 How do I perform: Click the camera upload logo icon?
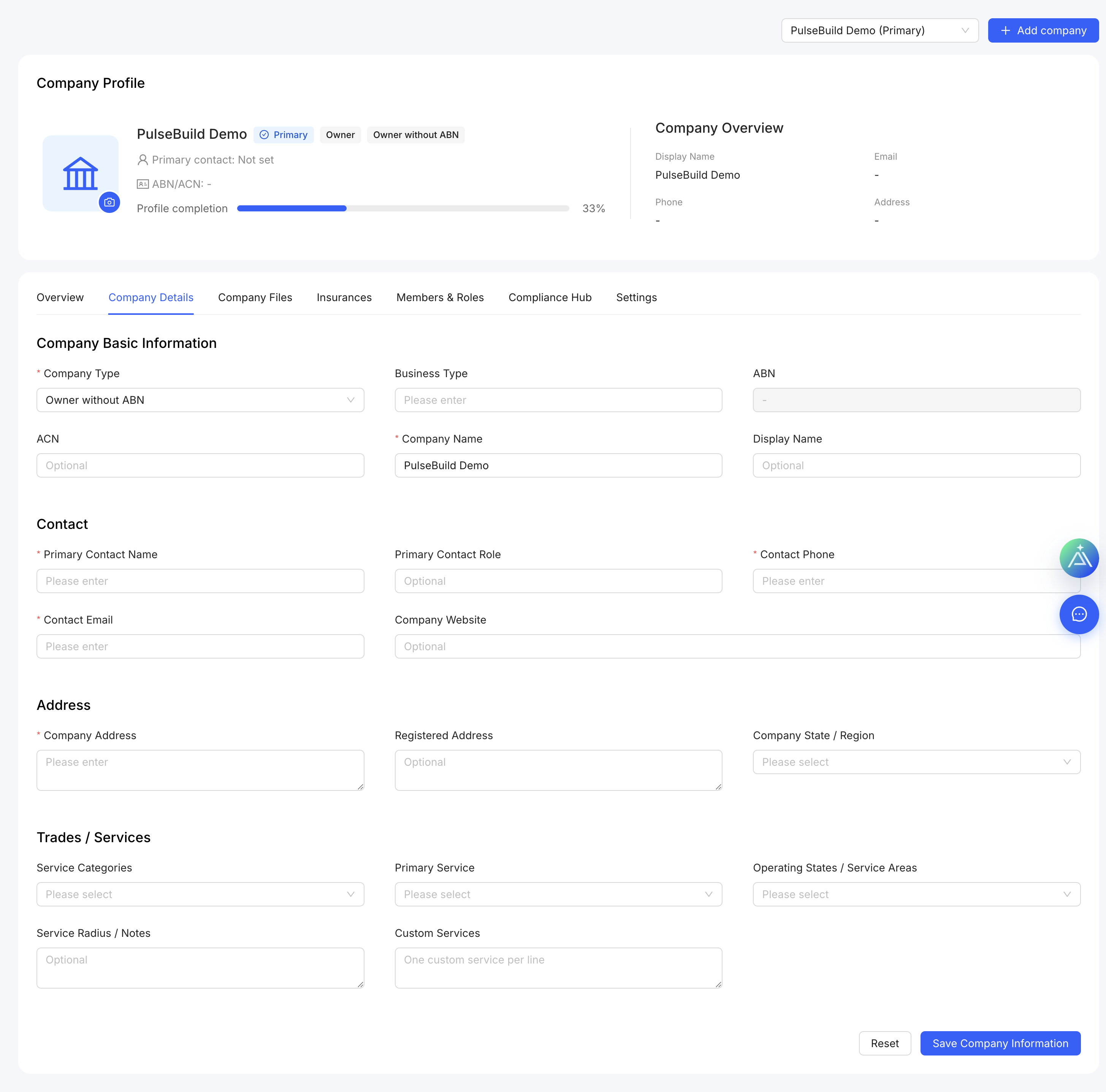coord(109,202)
